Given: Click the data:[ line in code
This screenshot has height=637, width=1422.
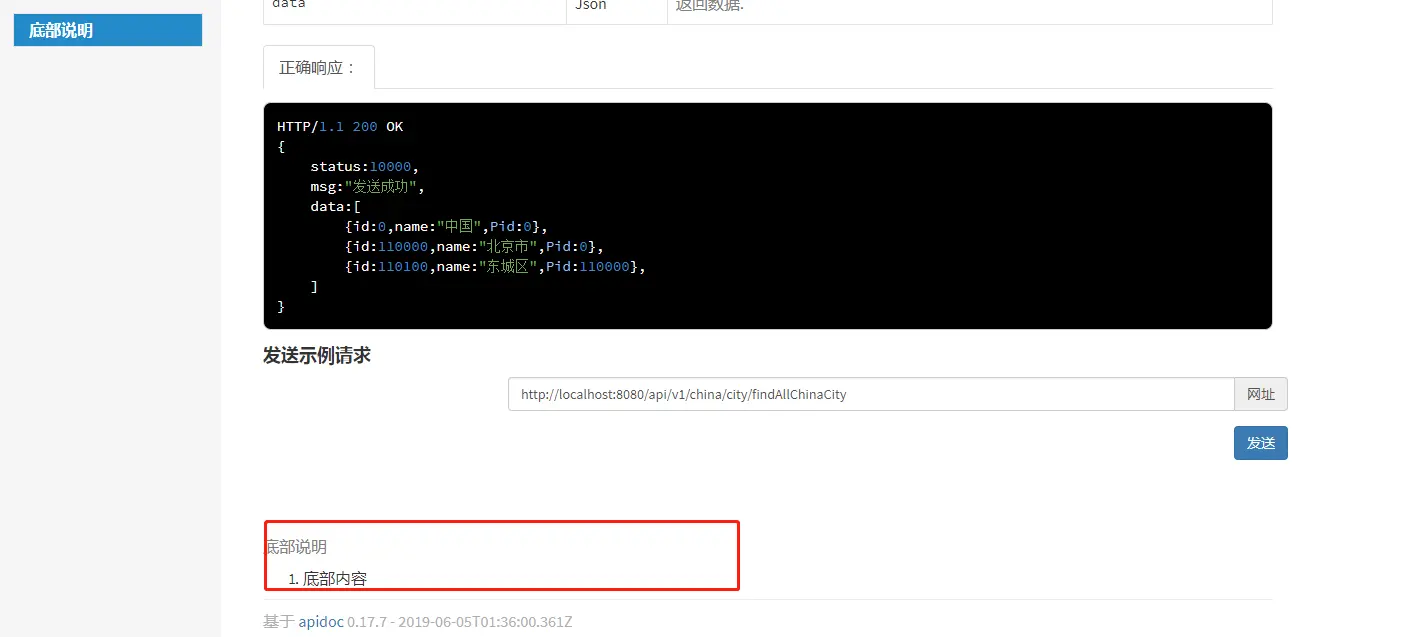Looking at the screenshot, I should click(335, 207).
